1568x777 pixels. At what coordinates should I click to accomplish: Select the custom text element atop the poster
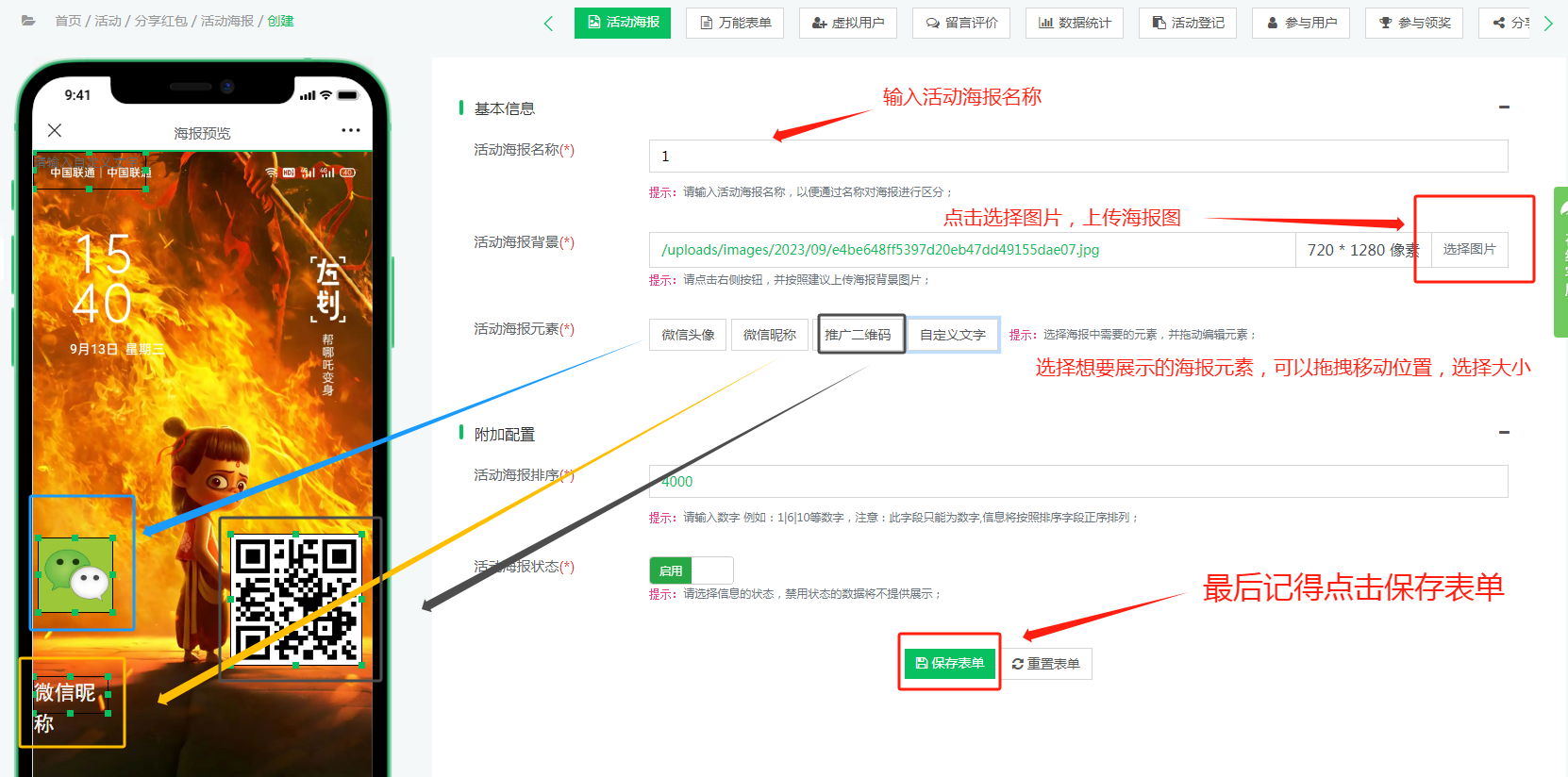coord(90,171)
